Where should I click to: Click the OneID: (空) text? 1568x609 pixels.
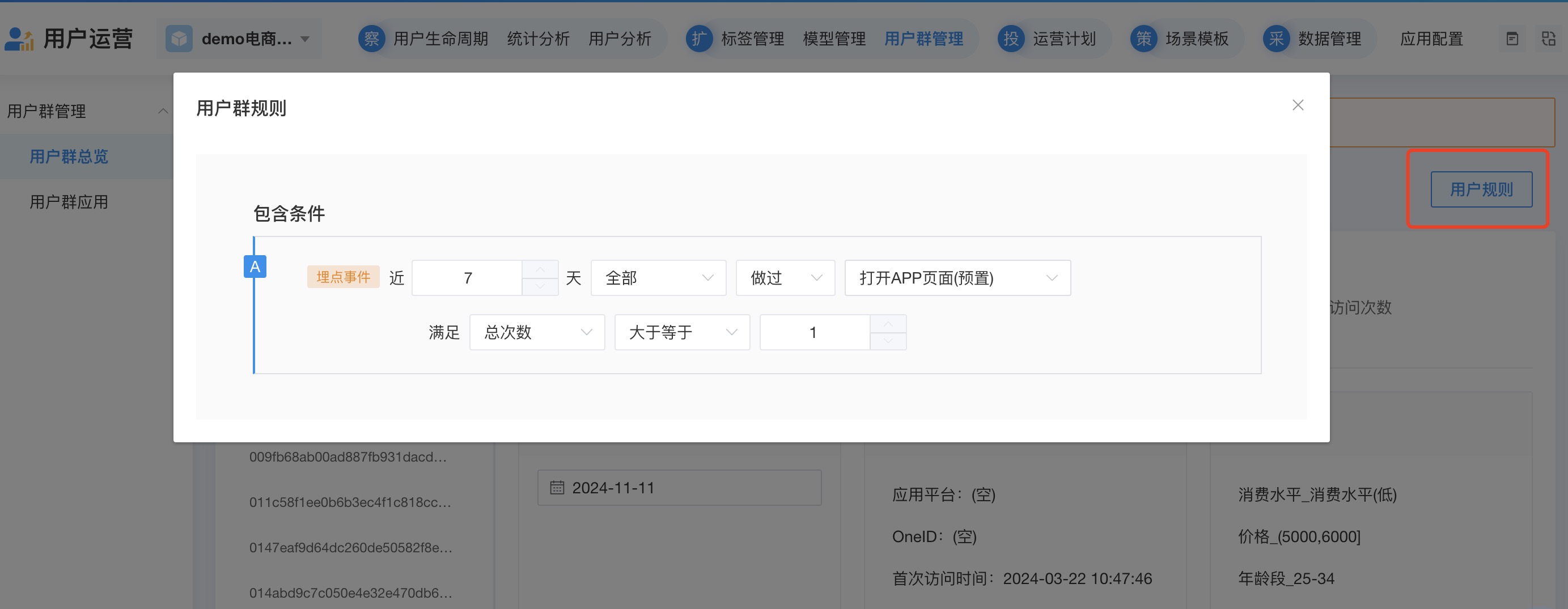pyautogui.click(x=934, y=536)
